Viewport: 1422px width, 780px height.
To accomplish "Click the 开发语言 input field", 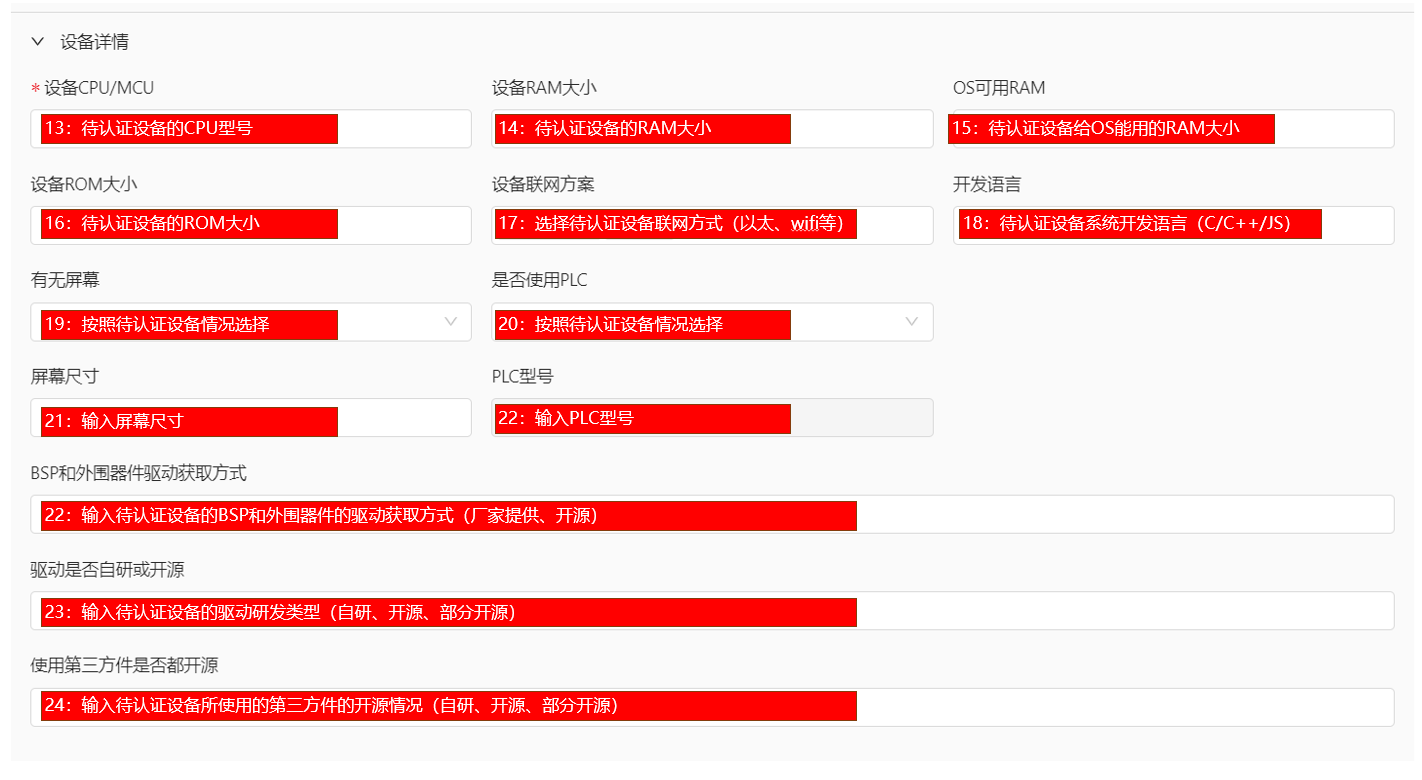I will click(1173, 225).
